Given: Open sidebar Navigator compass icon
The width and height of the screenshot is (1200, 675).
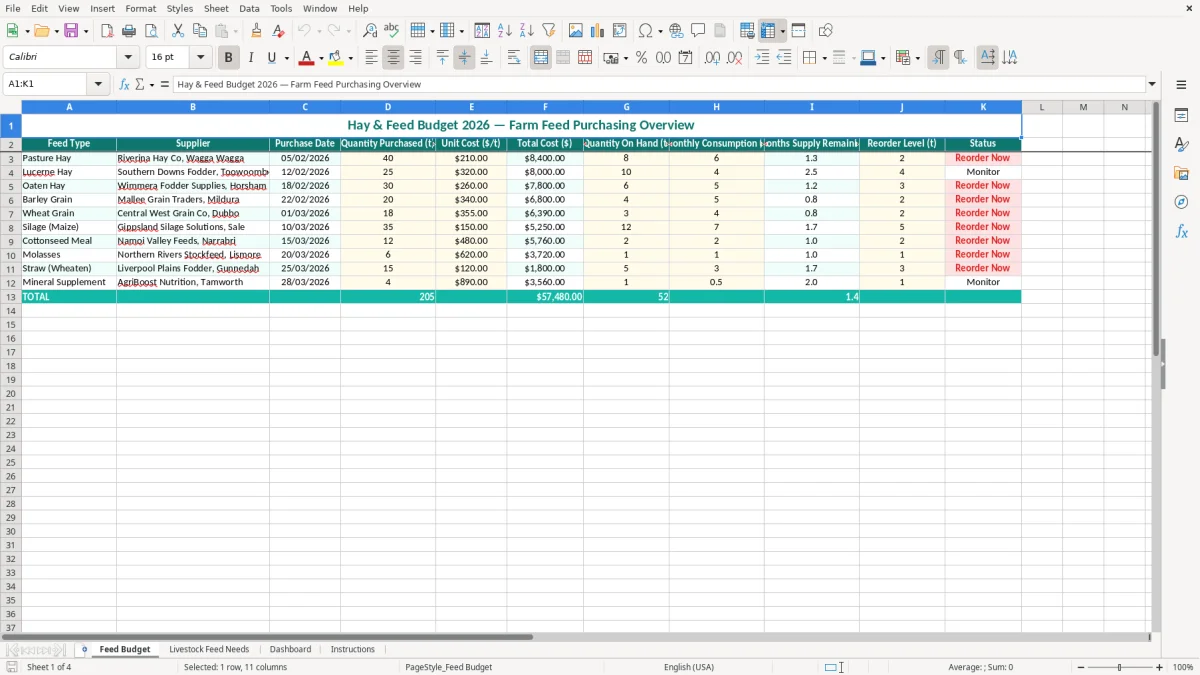Looking at the screenshot, I should click(1181, 202).
